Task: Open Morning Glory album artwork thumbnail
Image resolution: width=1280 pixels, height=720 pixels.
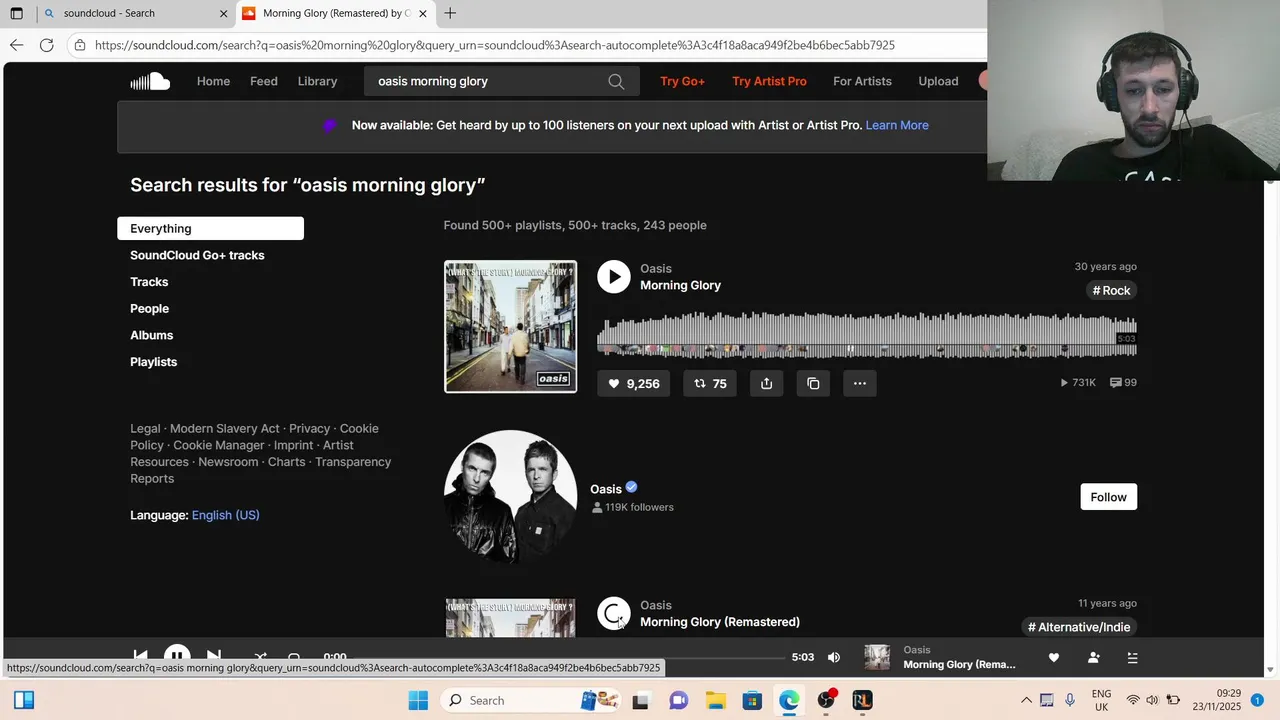Action: pos(510,327)
